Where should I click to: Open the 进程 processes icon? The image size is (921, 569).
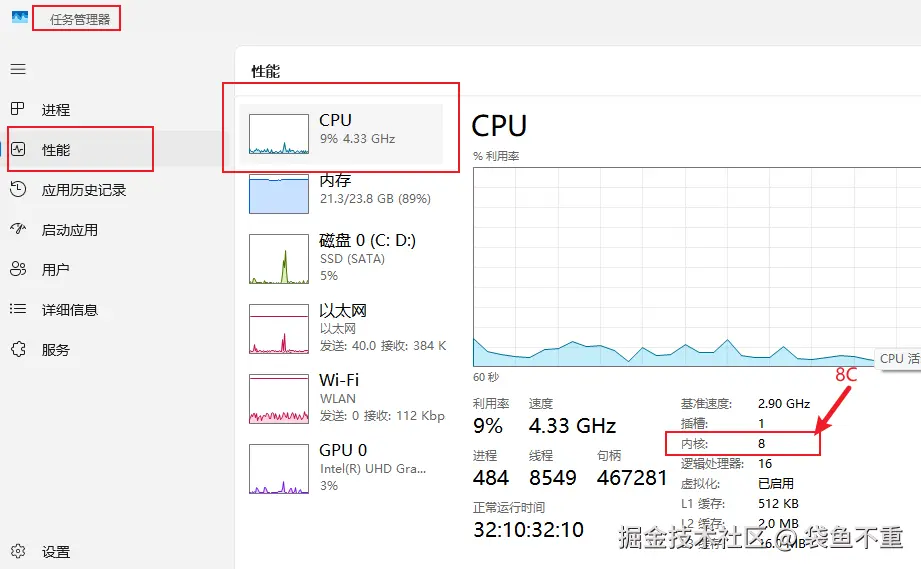click(x=18, y=109)
